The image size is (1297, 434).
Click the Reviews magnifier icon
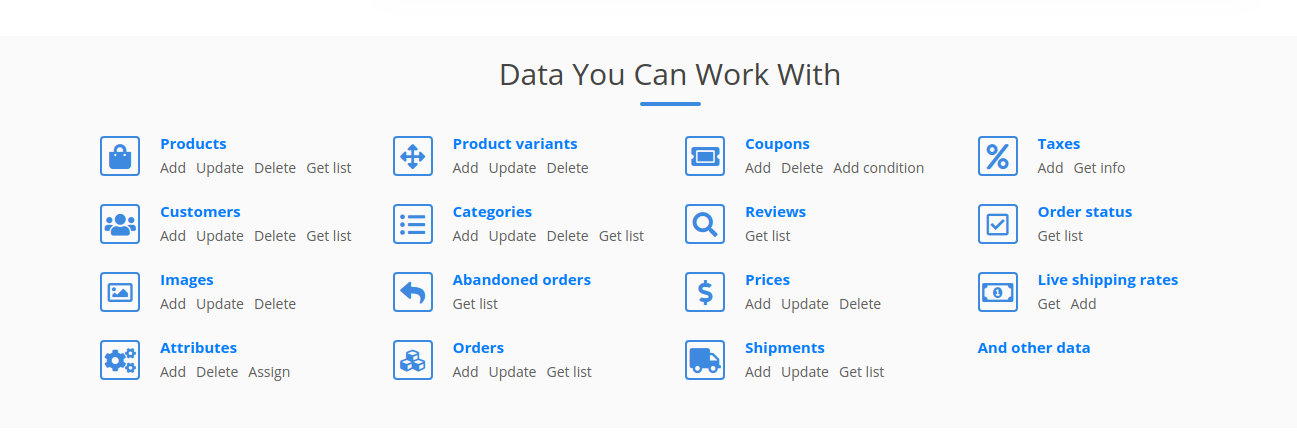click(705, 224)
